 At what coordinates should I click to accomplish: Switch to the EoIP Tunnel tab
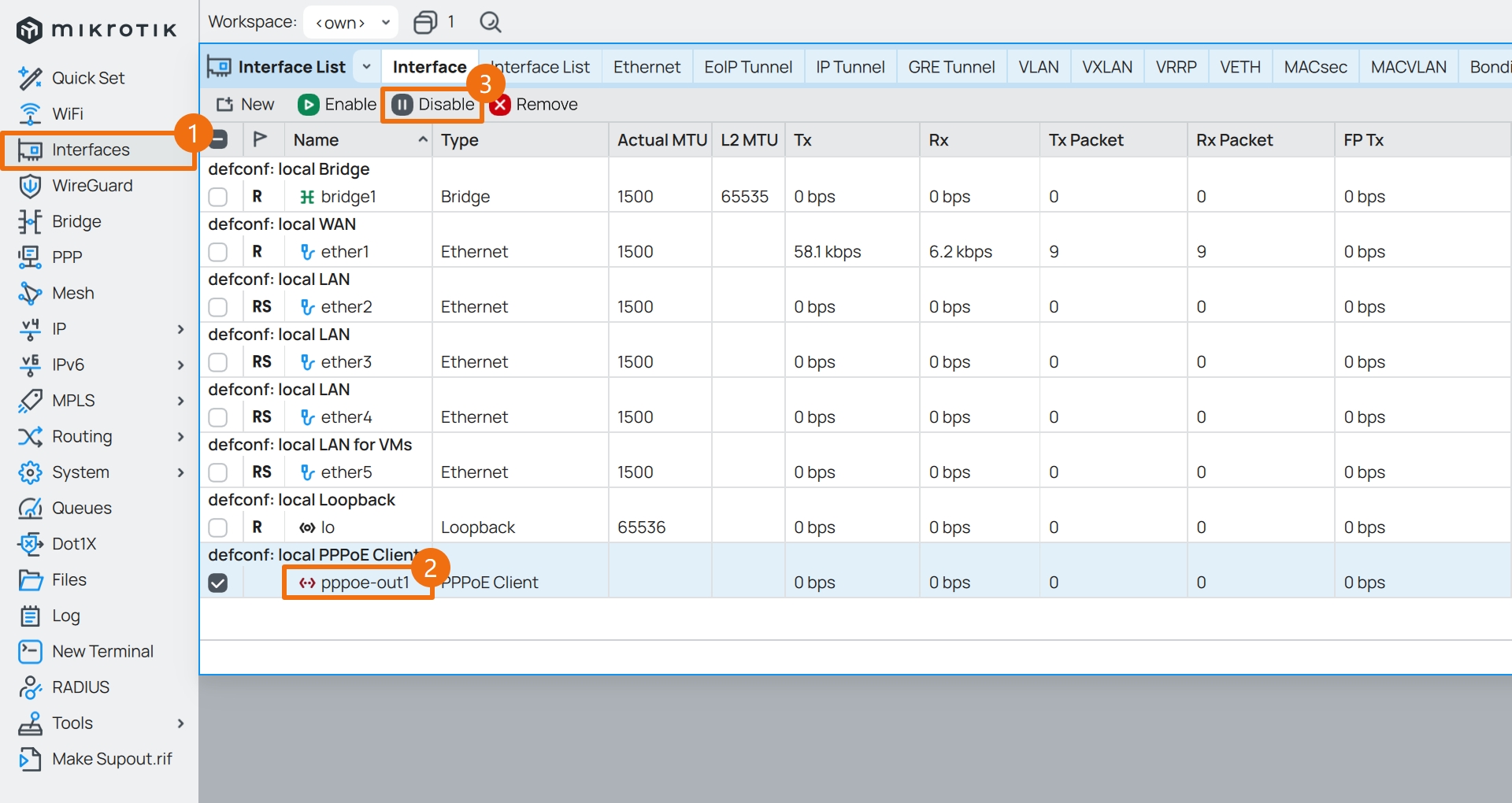pyautogui.click(x=748, y=67)
